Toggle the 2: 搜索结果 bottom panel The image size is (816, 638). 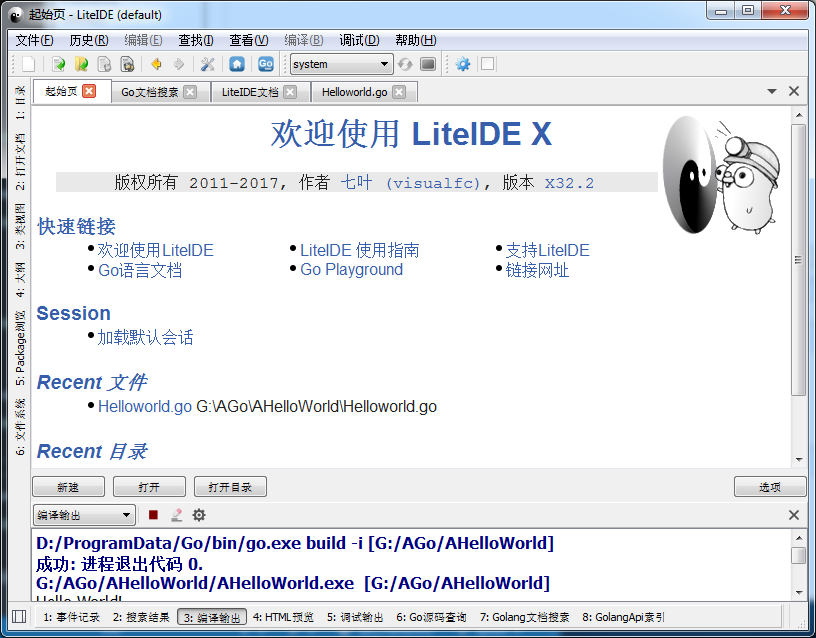tap(141, 617)
